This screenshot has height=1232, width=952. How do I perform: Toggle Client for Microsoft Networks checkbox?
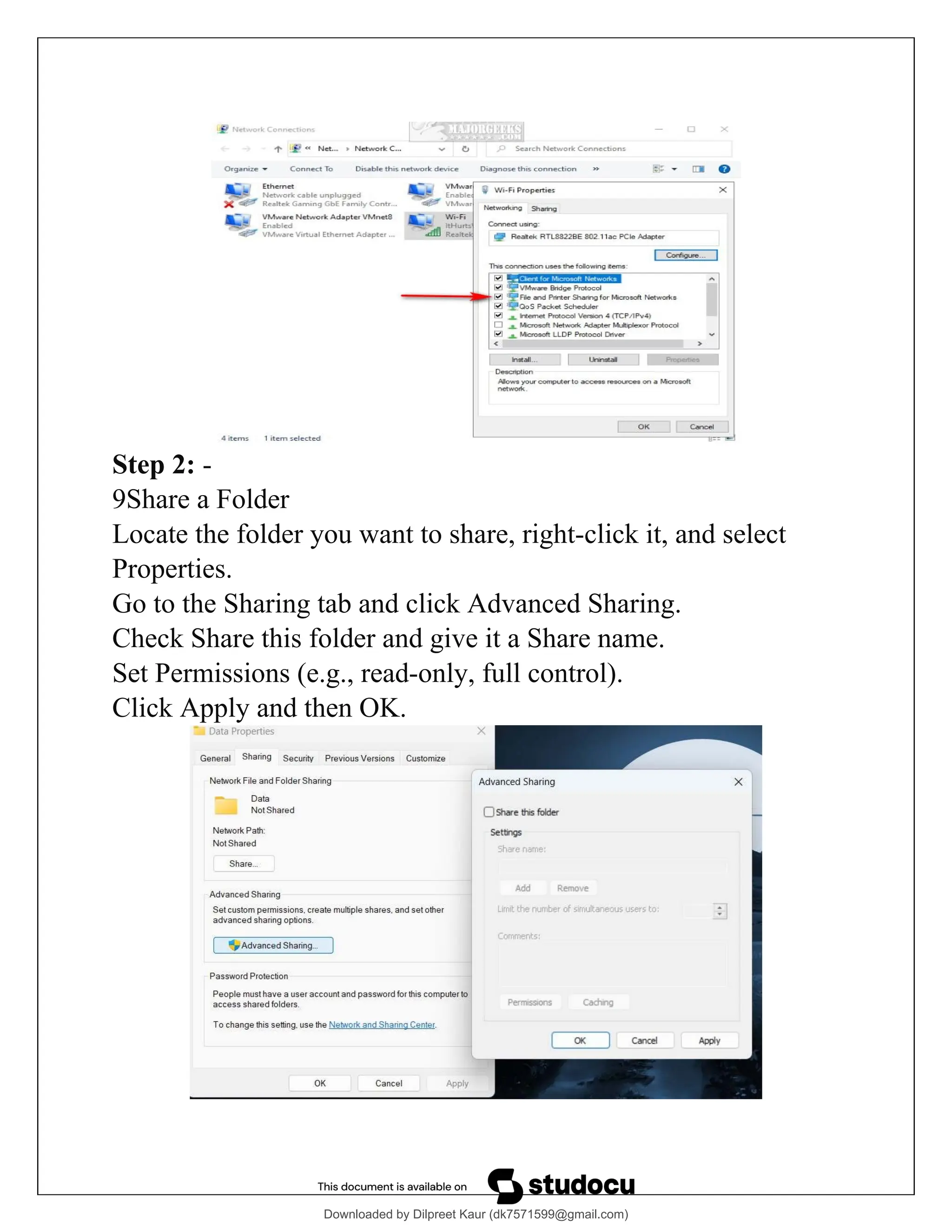point(499,278)
